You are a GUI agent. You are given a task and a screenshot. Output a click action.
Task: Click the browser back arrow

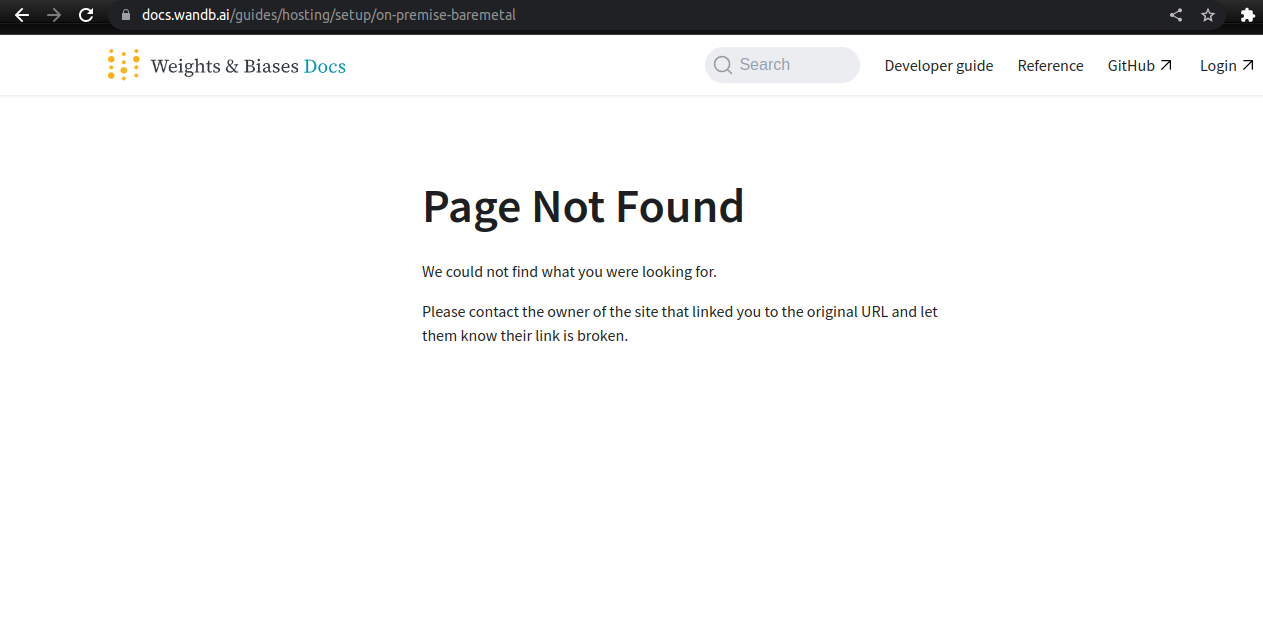(x=21, y=15)
